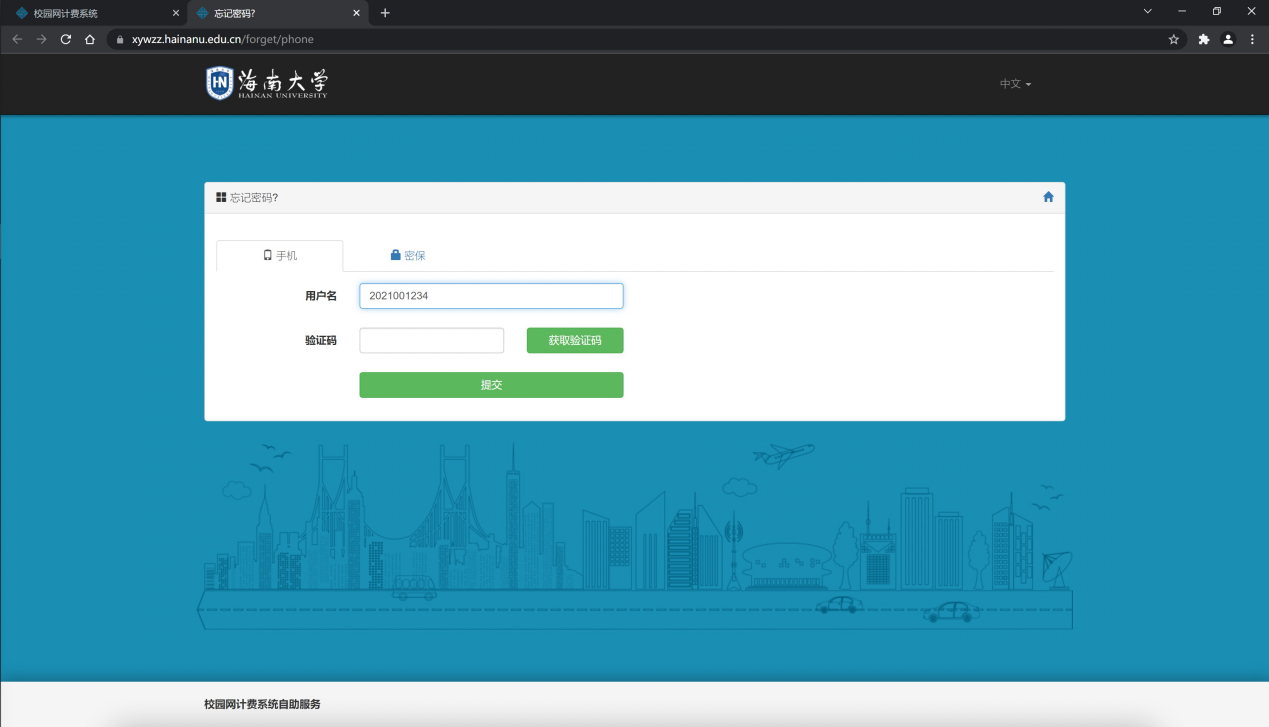Open the 中文 language dropdown

pos(1015,84)
